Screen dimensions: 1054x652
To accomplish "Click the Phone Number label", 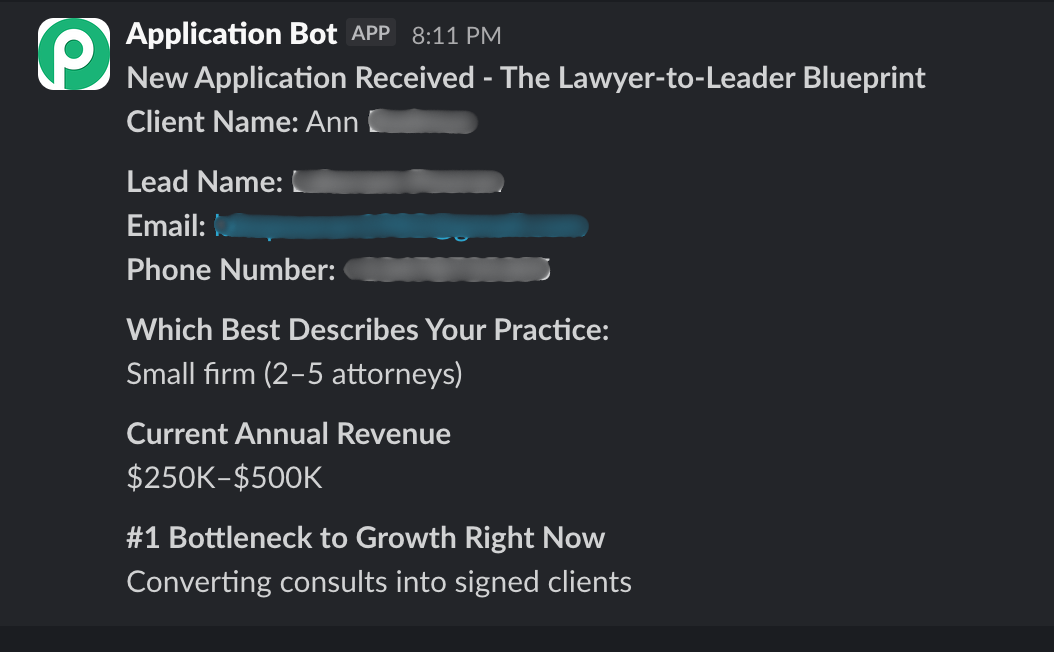I will point(231,270).
